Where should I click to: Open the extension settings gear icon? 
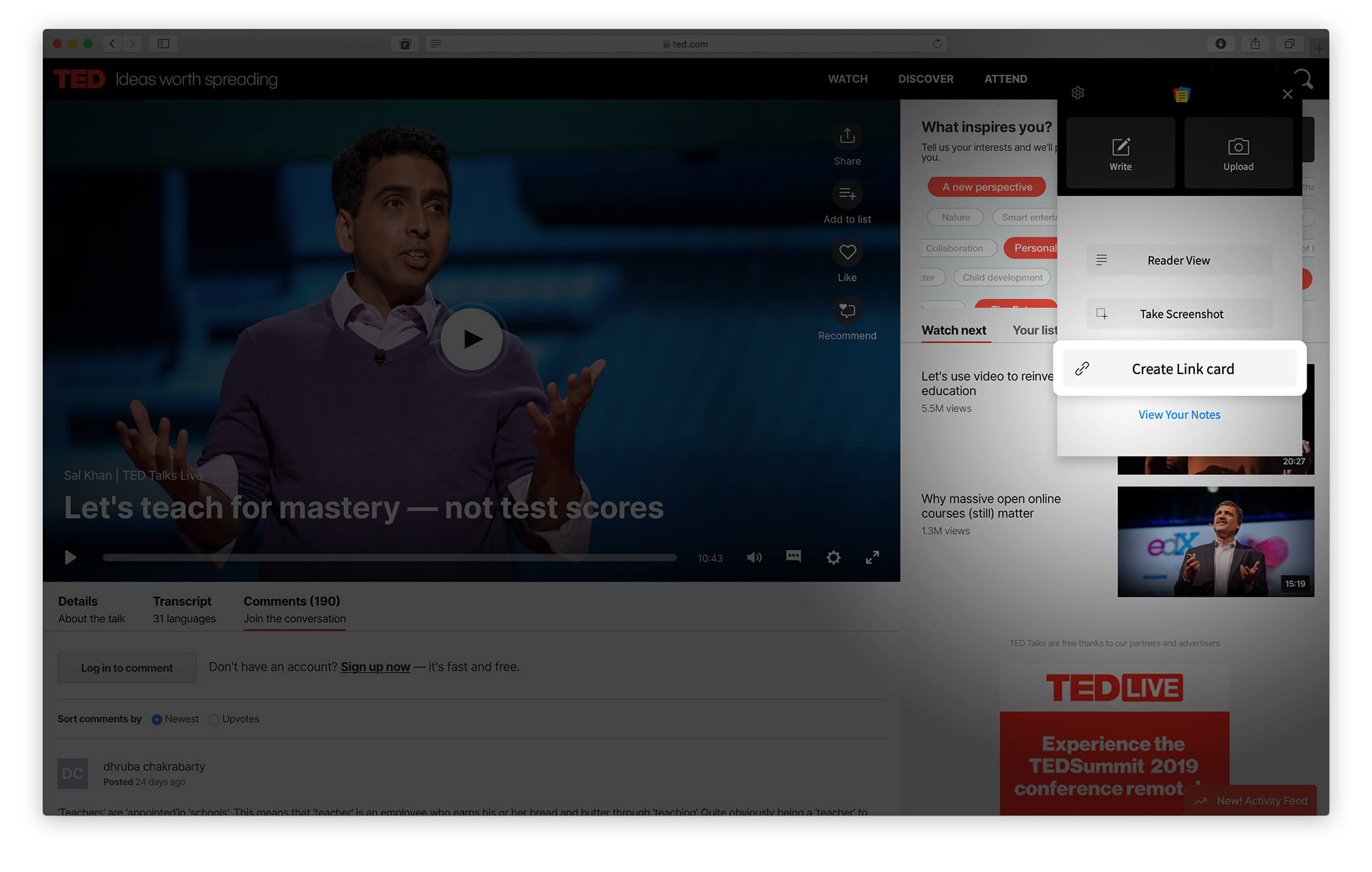click(1078, 93)
